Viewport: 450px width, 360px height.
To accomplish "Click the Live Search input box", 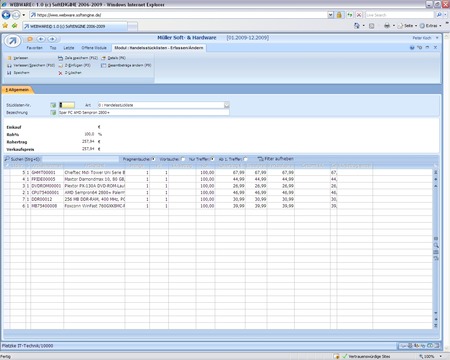I will [400, 15].
